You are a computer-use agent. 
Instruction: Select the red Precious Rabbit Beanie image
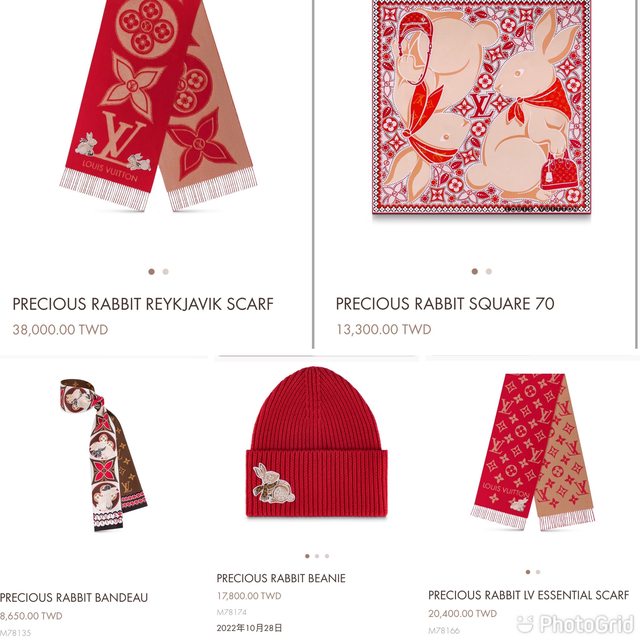[316, 442]
